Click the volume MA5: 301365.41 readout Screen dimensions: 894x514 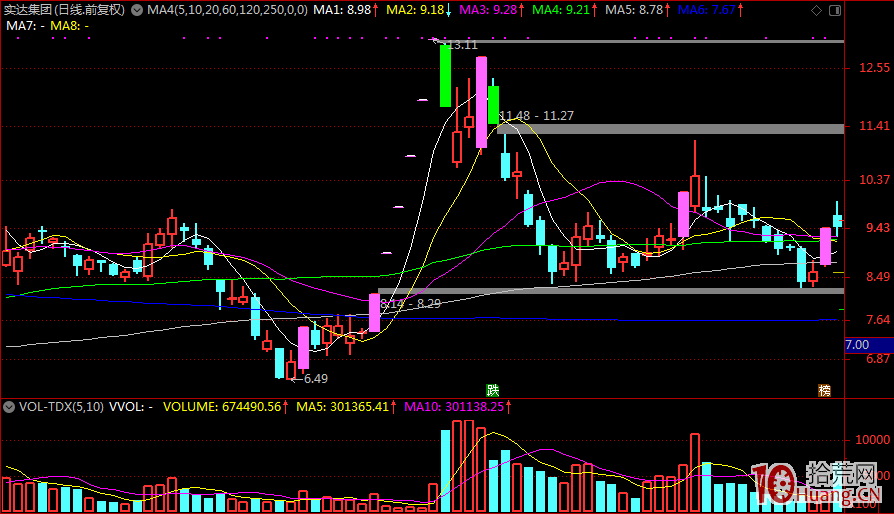pos(342,407)
